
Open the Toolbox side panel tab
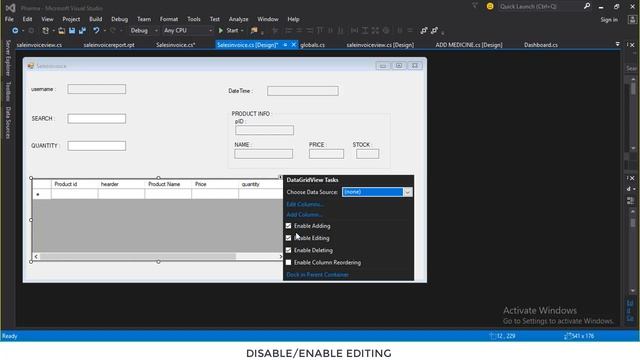click(x=8, y=91)
